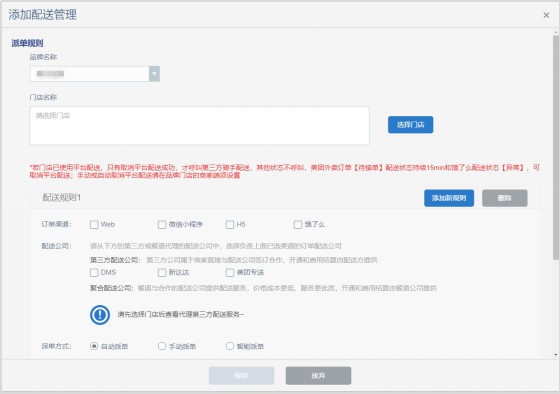Viewport: 560px width, 394px height.
Task: Click the 保存 button at bottom
Action: point(241,375)
